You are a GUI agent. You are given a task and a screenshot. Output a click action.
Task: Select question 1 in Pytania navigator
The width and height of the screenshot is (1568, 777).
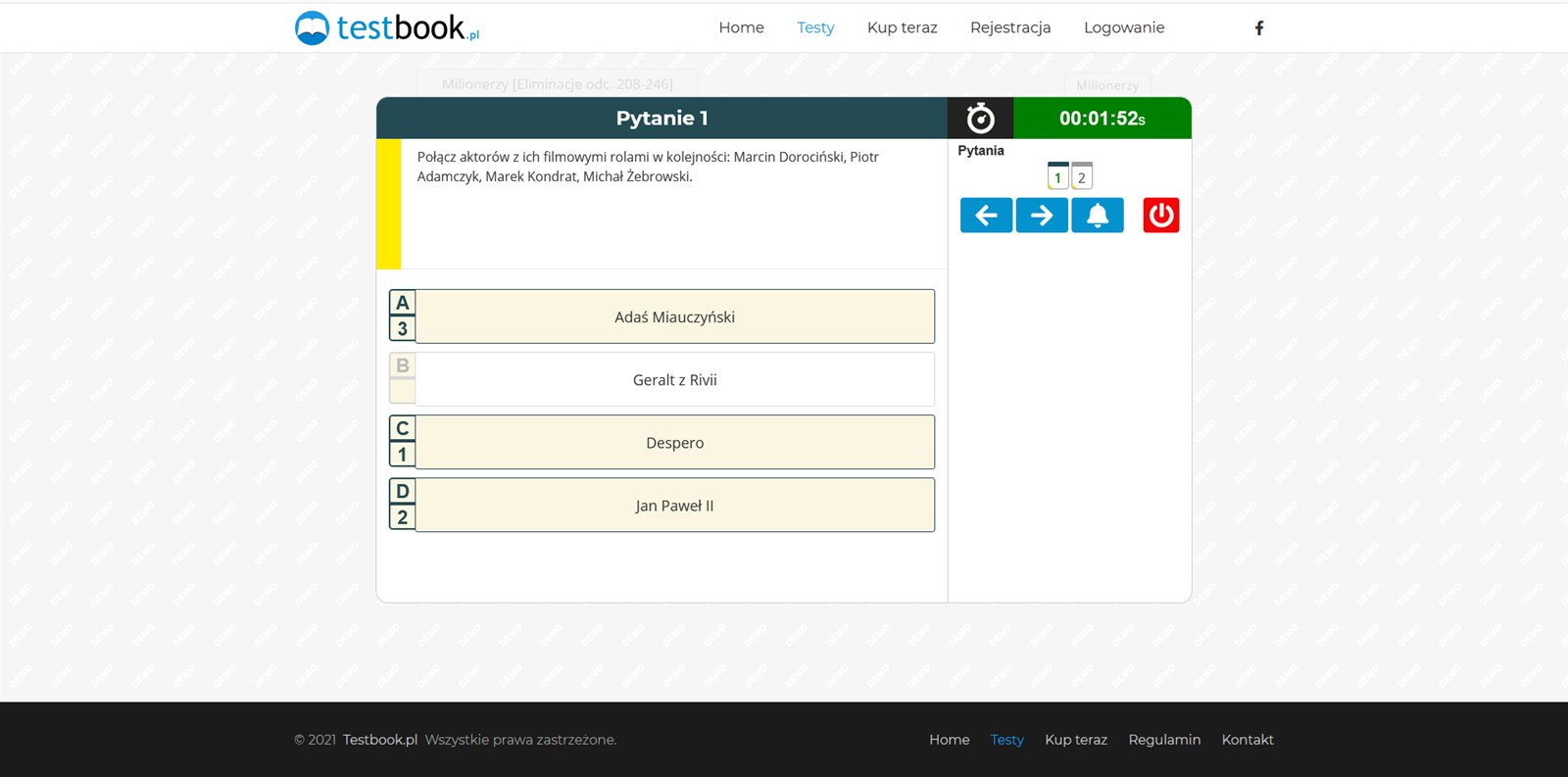coord(1057,177)
